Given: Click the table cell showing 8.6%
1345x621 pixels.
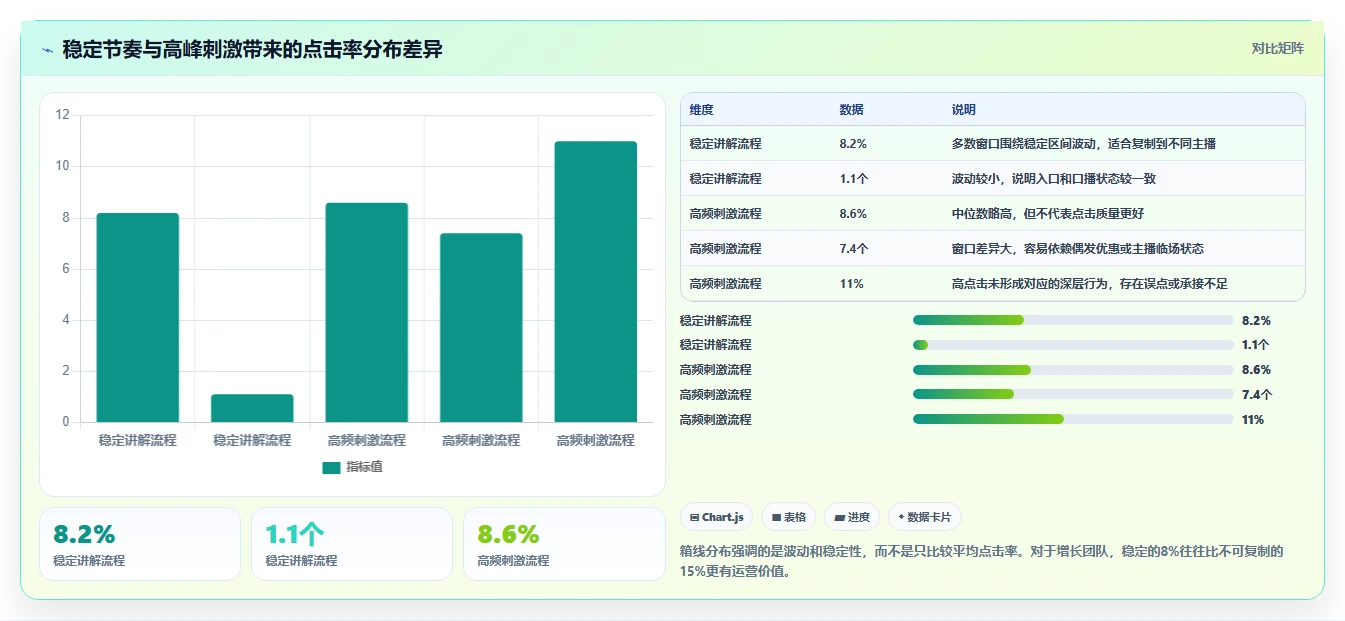Looking at the screenshot, I should (x=853, y=214).
